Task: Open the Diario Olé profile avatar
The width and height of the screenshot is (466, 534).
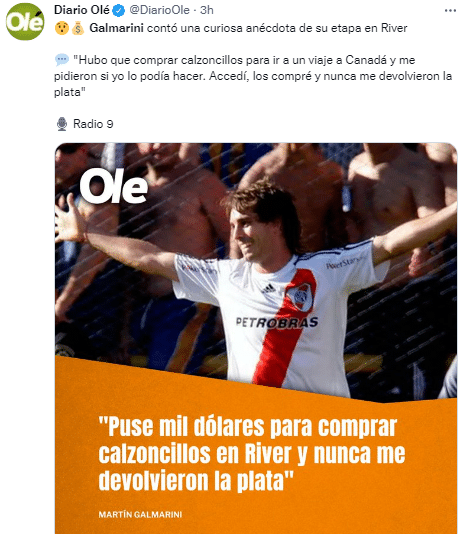Action: tap(25, 22)
